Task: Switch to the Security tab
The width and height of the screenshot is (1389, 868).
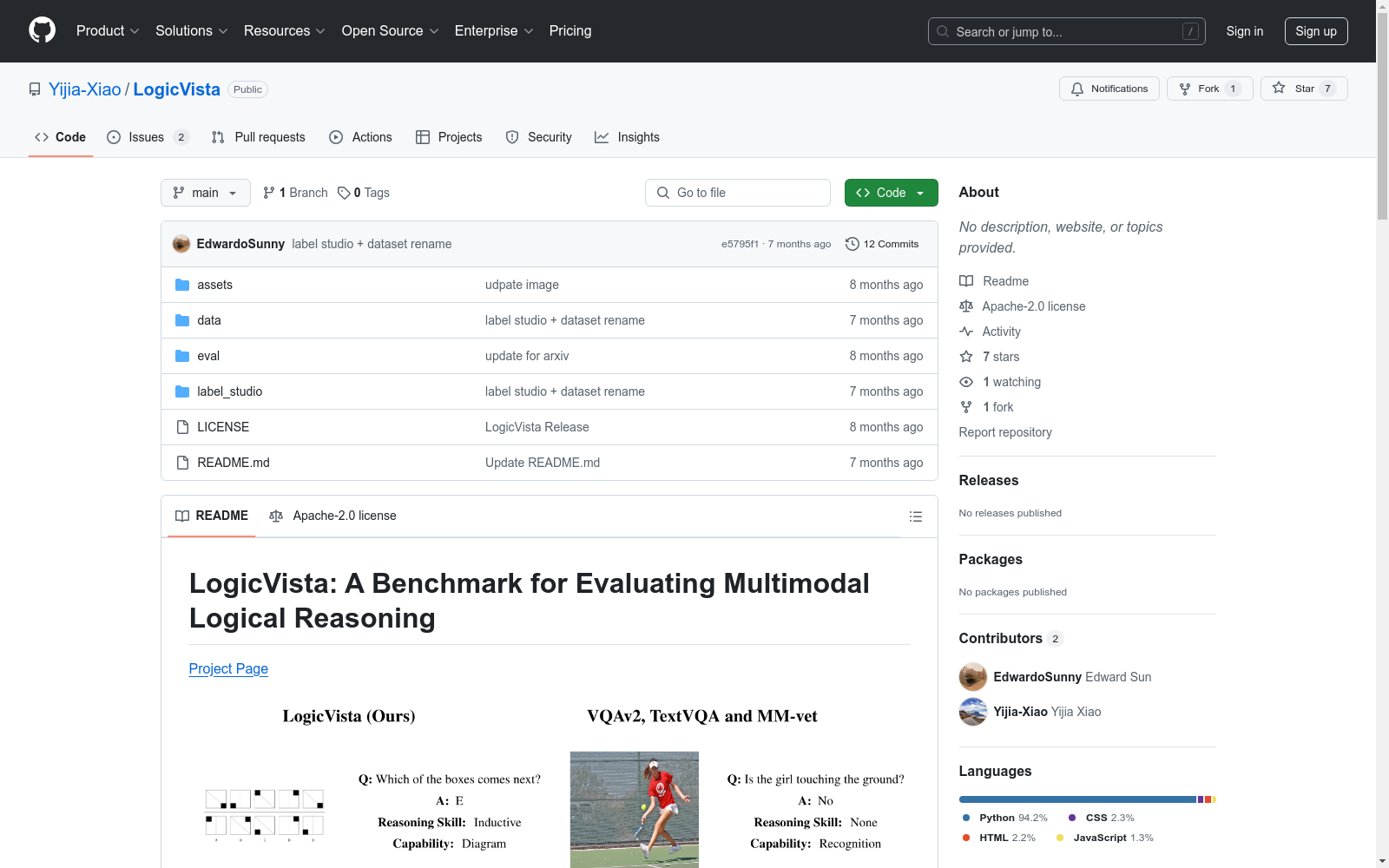Action: pyautogui.click(x=539, y=137)
